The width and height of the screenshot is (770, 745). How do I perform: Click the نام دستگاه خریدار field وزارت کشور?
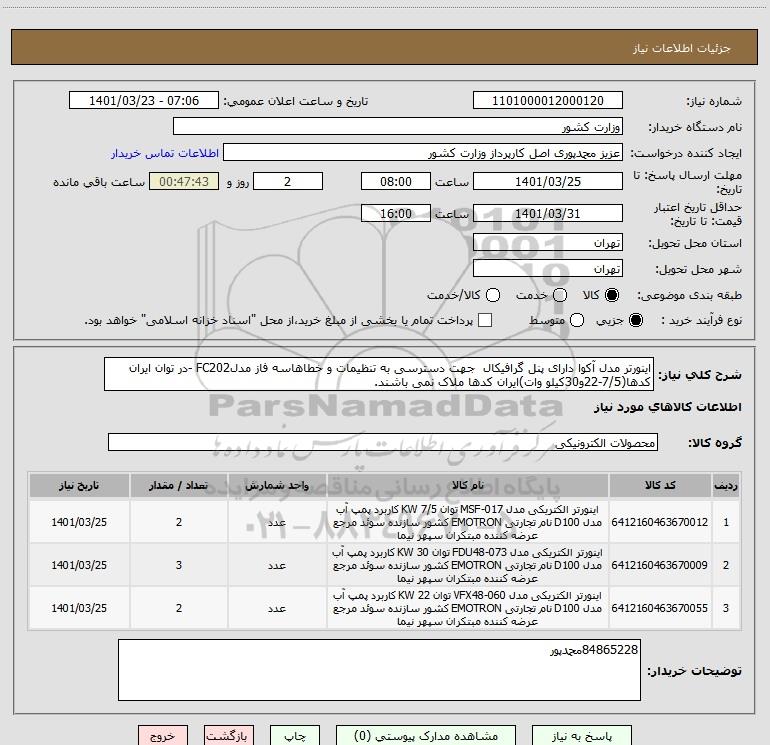(398, 127)
